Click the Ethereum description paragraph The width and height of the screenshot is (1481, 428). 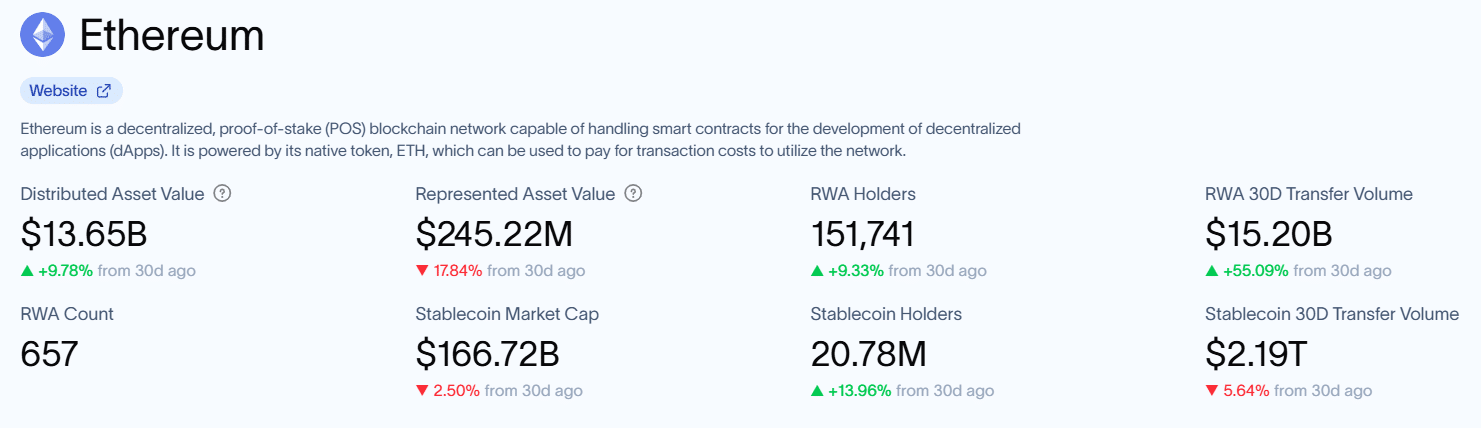[x=520, y=140]
